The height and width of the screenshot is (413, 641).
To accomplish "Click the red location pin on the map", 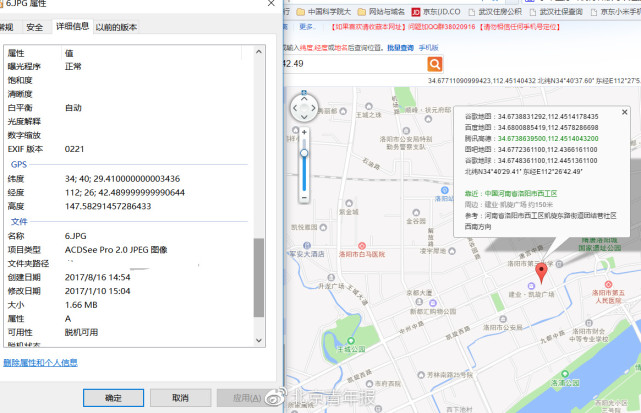I will (541, 273).
